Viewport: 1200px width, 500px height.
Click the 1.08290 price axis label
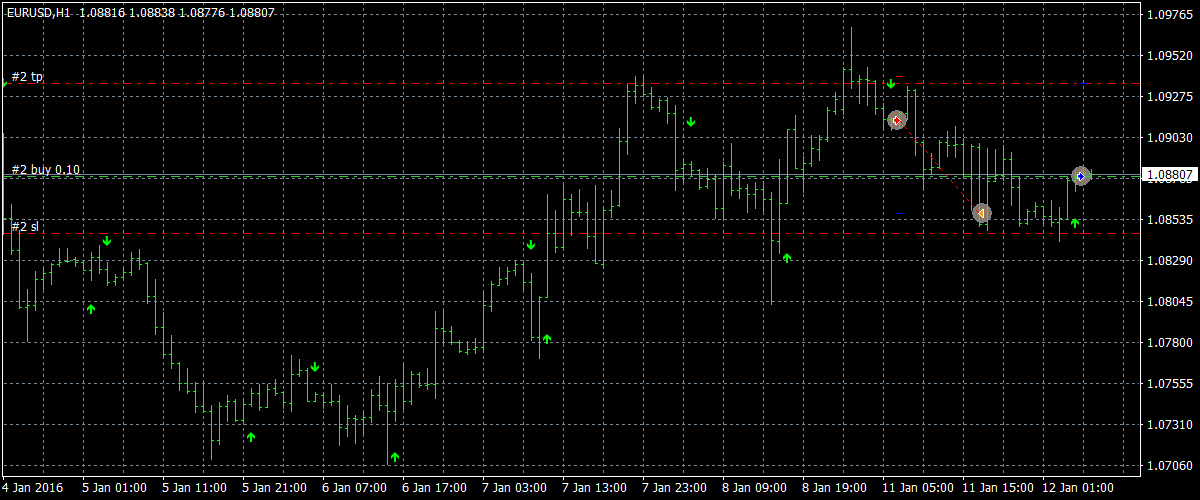pos(1171,260)
